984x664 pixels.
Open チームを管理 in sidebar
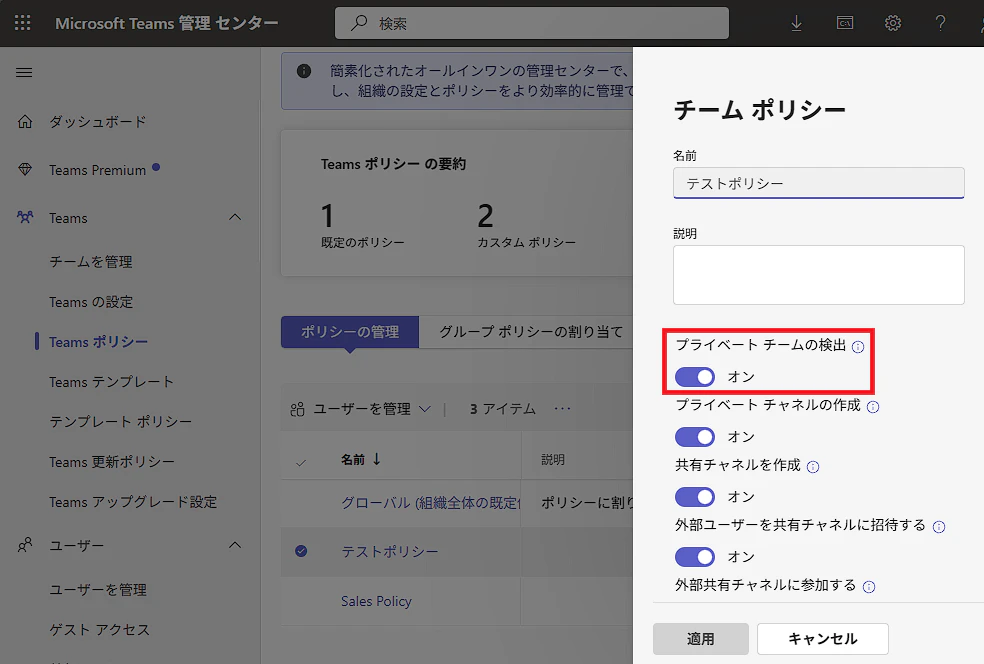91,262
